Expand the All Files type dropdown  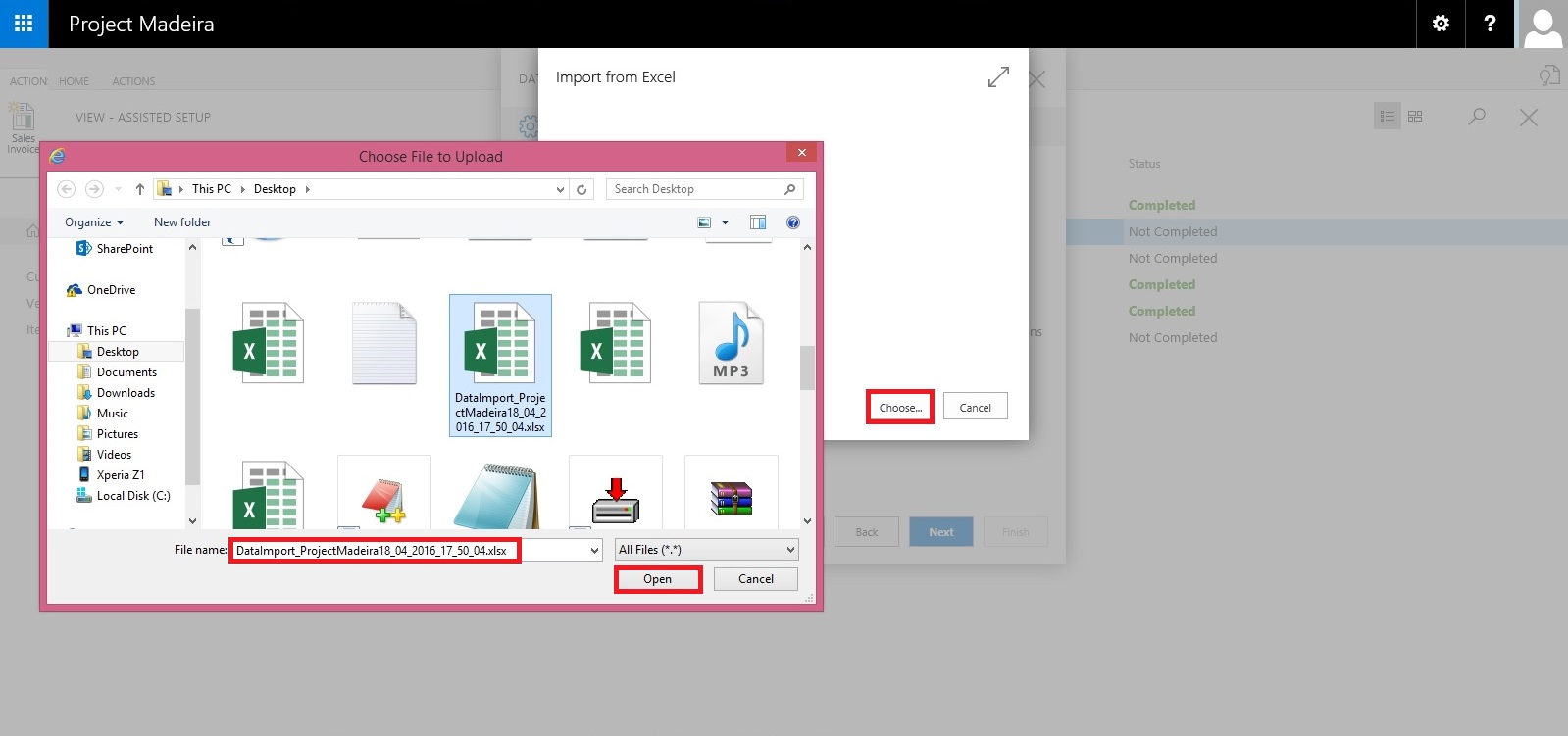(x=790, y=550)
